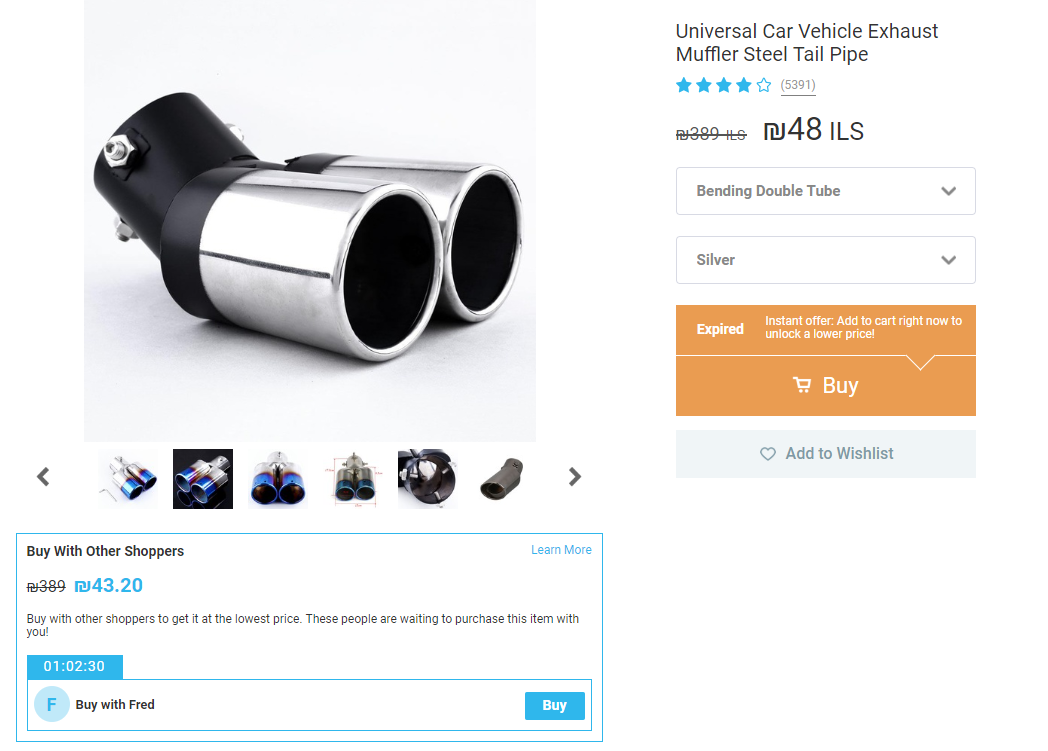Screen dimensions: 1048x751
Task: Expand the Silver color dropdown
Action: (x=826, y=260)
